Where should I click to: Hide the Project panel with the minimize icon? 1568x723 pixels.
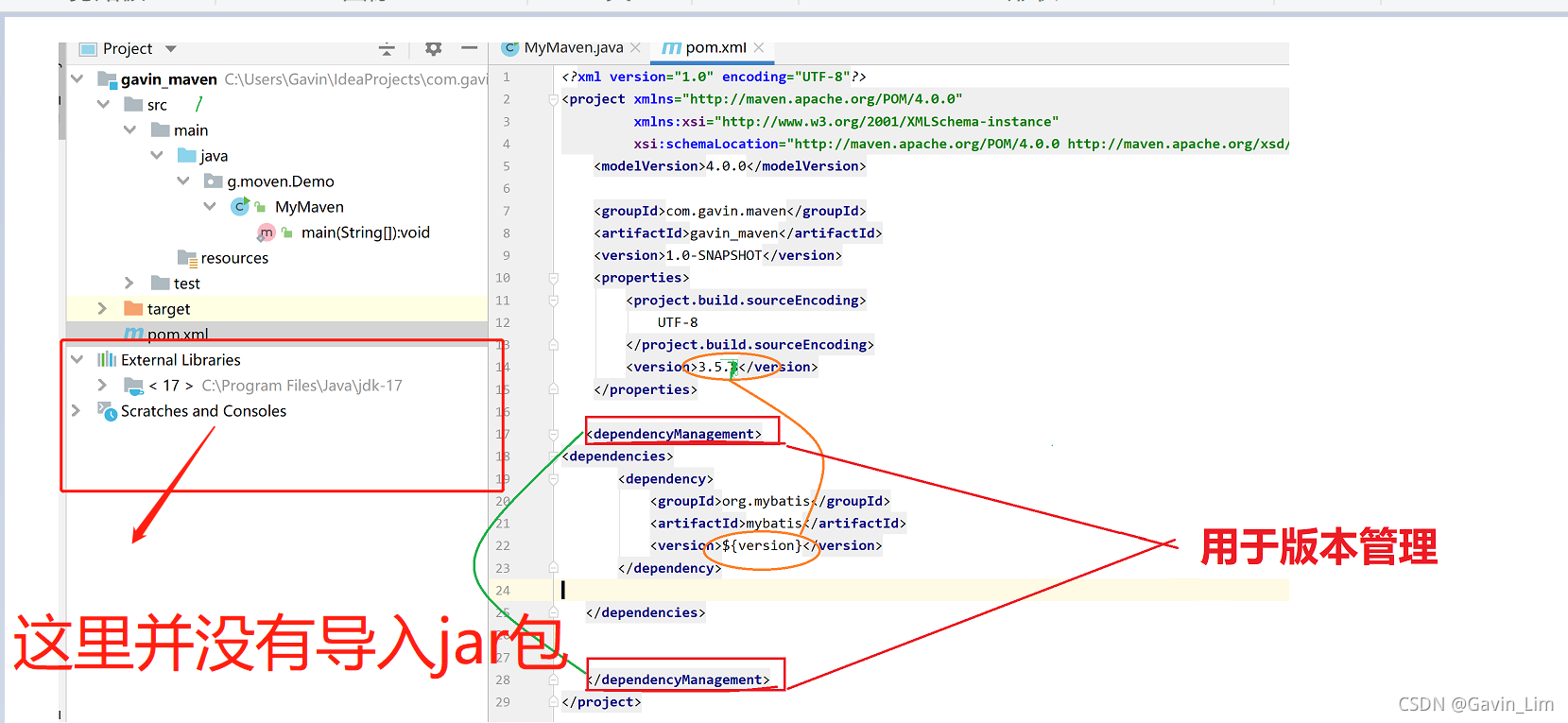[470, 48]
